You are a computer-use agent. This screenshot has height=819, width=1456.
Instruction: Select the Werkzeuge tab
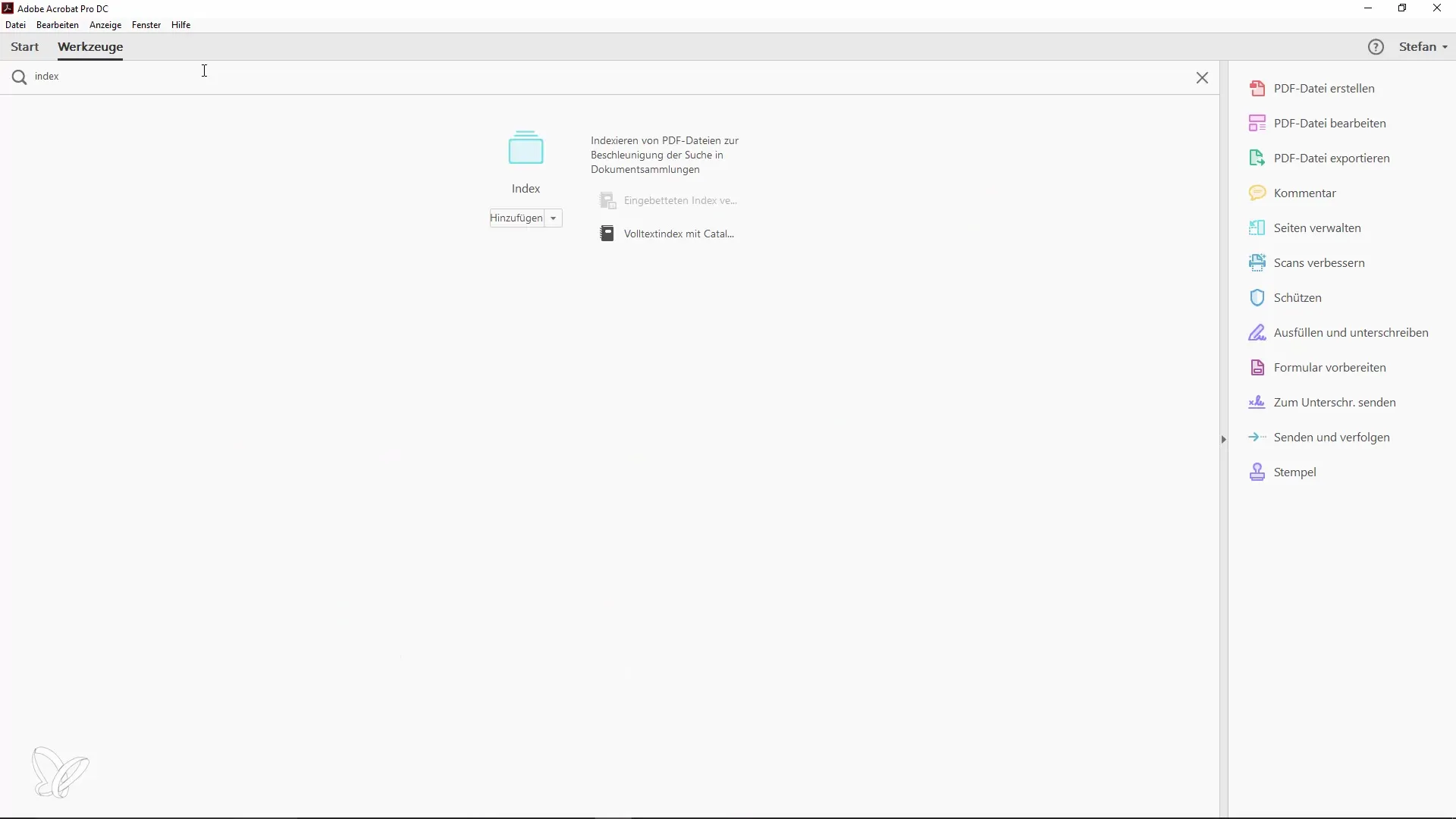point(89,46)
